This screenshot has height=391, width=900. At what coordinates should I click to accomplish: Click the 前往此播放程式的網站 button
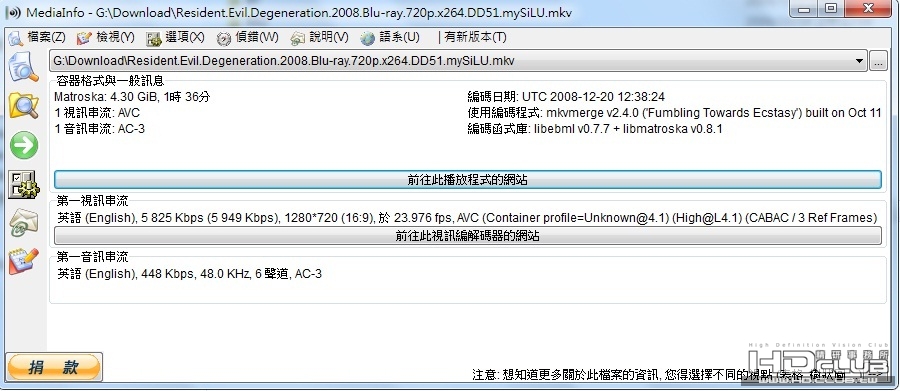(x=468, y=180)
